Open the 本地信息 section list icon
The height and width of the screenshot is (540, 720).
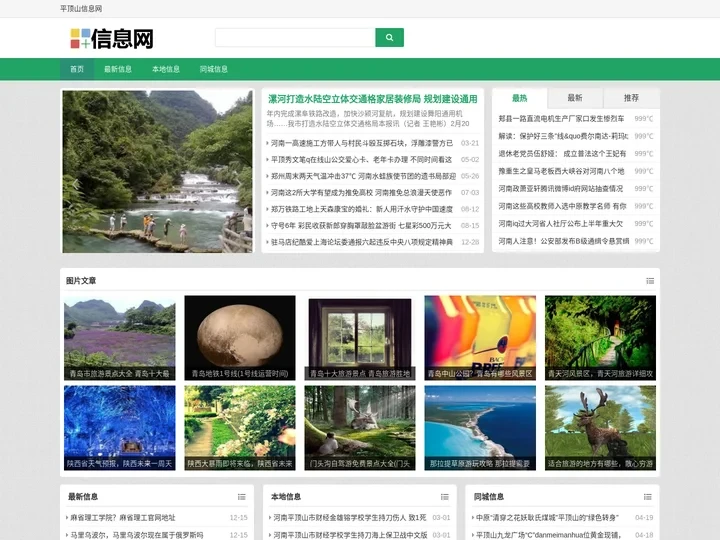(x=444, y=497)
